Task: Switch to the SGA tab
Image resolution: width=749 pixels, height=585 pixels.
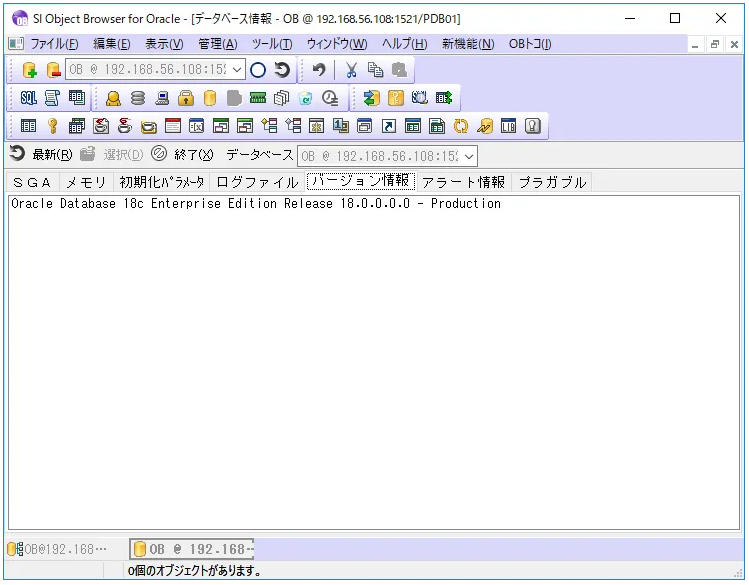Action: pyautogui.click(x=32, y=182)
